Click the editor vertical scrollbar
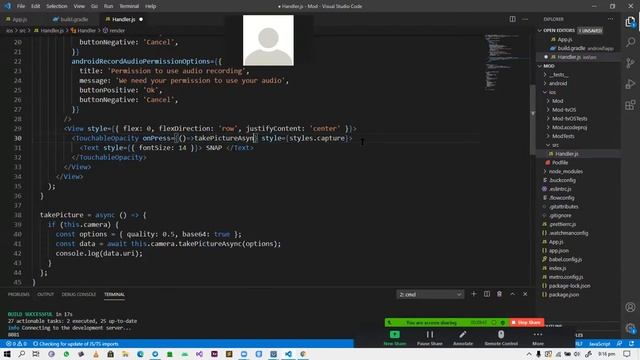The height and width of the screenshot is (360, 640). point(533,120)
